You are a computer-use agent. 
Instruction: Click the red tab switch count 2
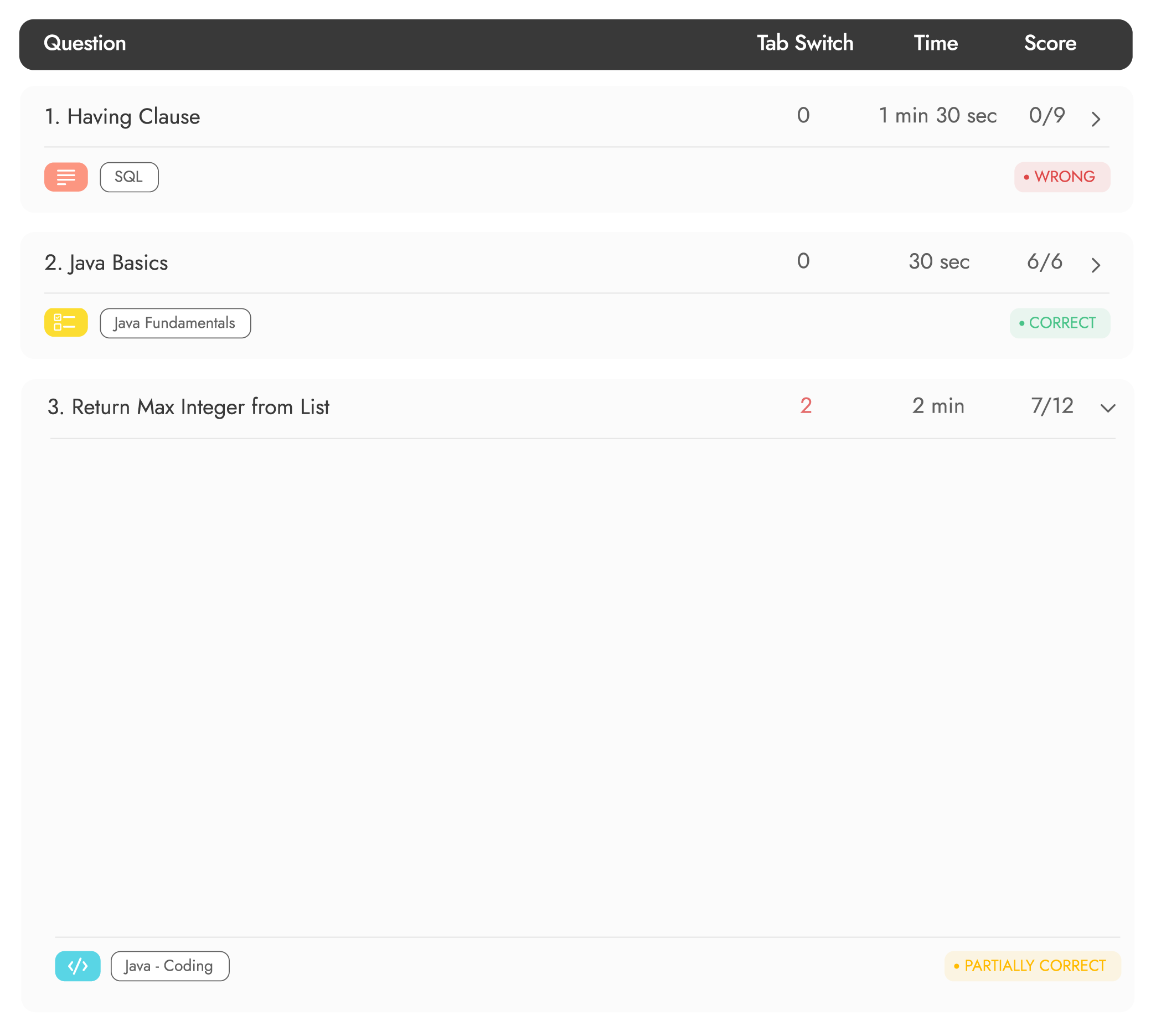click(x=806, y=406)
